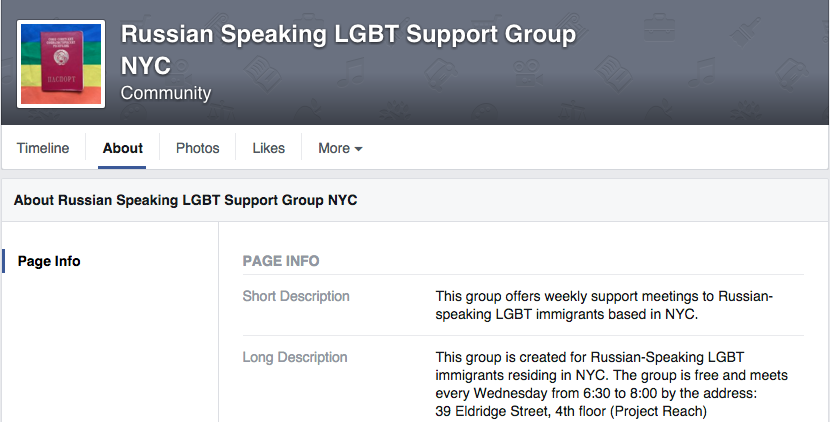Viewport: 830px width, 422px height.
Task: Click the passport profile picture thumbnail
Action: click(x=63, y=62)
